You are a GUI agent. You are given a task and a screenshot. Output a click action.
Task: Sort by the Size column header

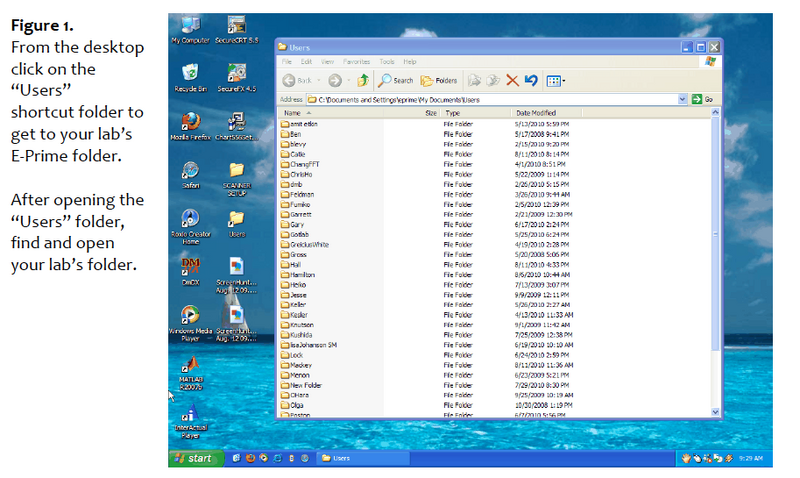412,113
